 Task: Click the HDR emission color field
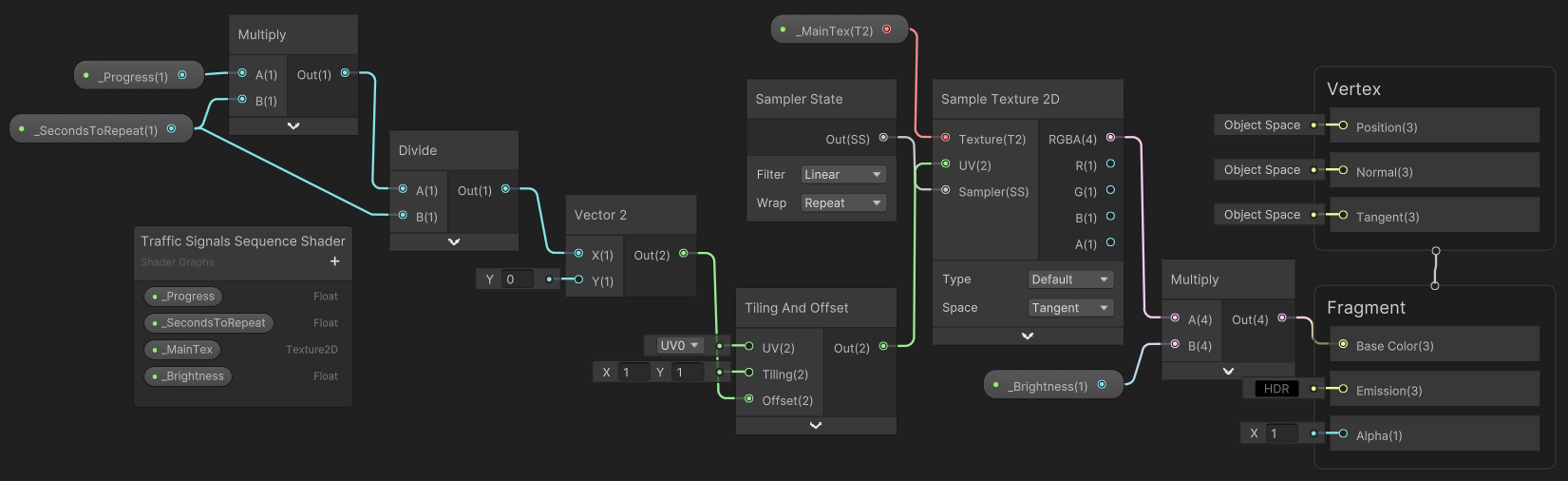pos(1276,389)
